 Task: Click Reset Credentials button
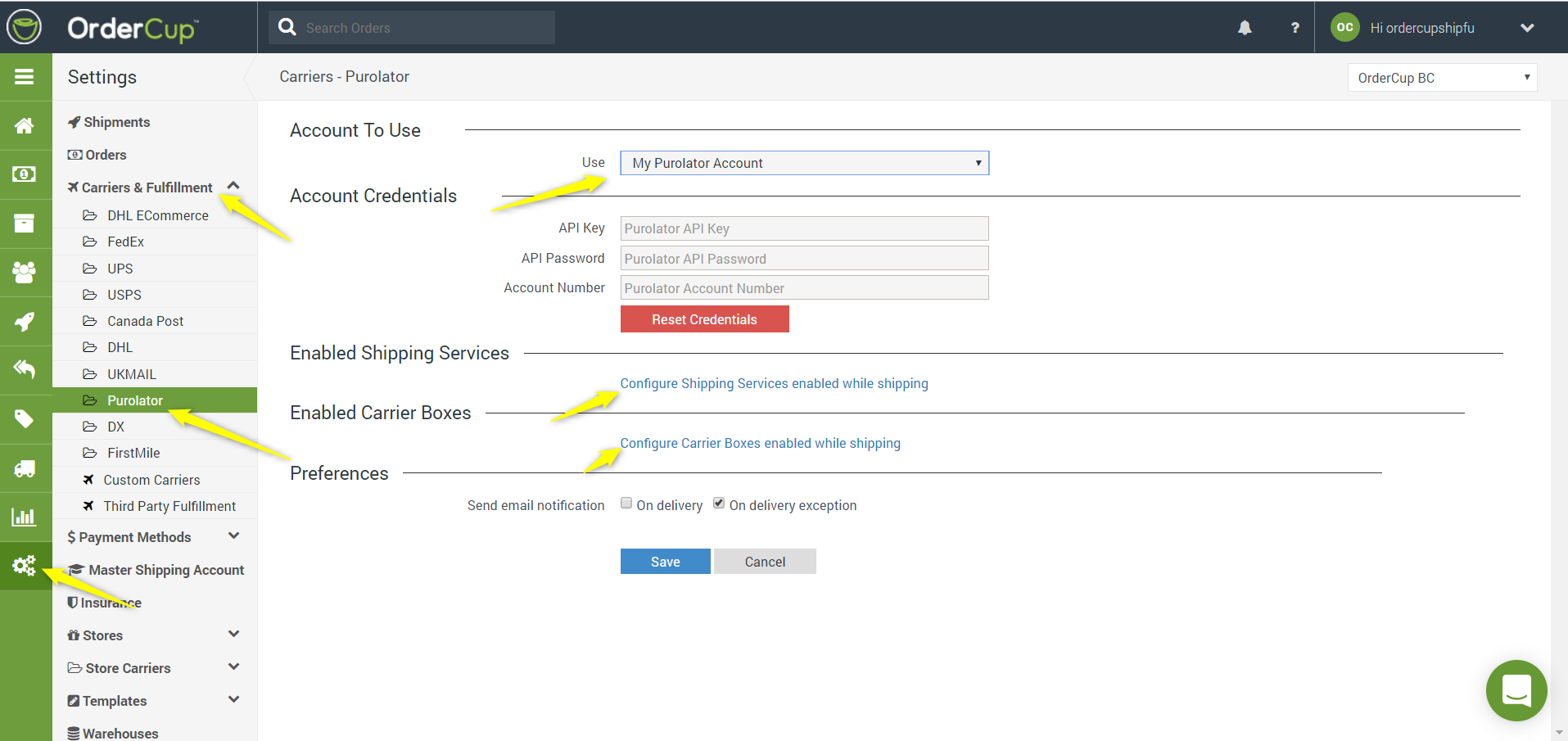[x=704, y=319]
